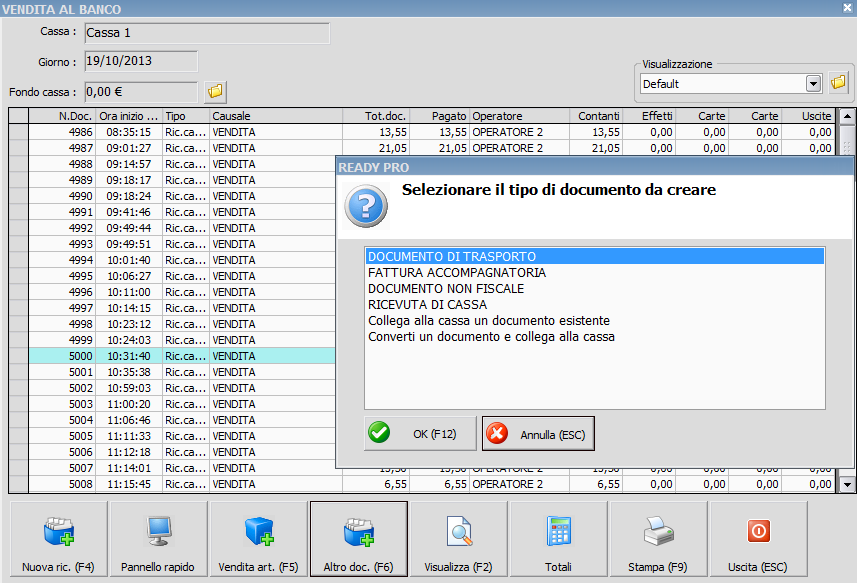This screenshot has width=857, height=583.
Task: Select row with document number 4987
Action: [x=432, y=148]
